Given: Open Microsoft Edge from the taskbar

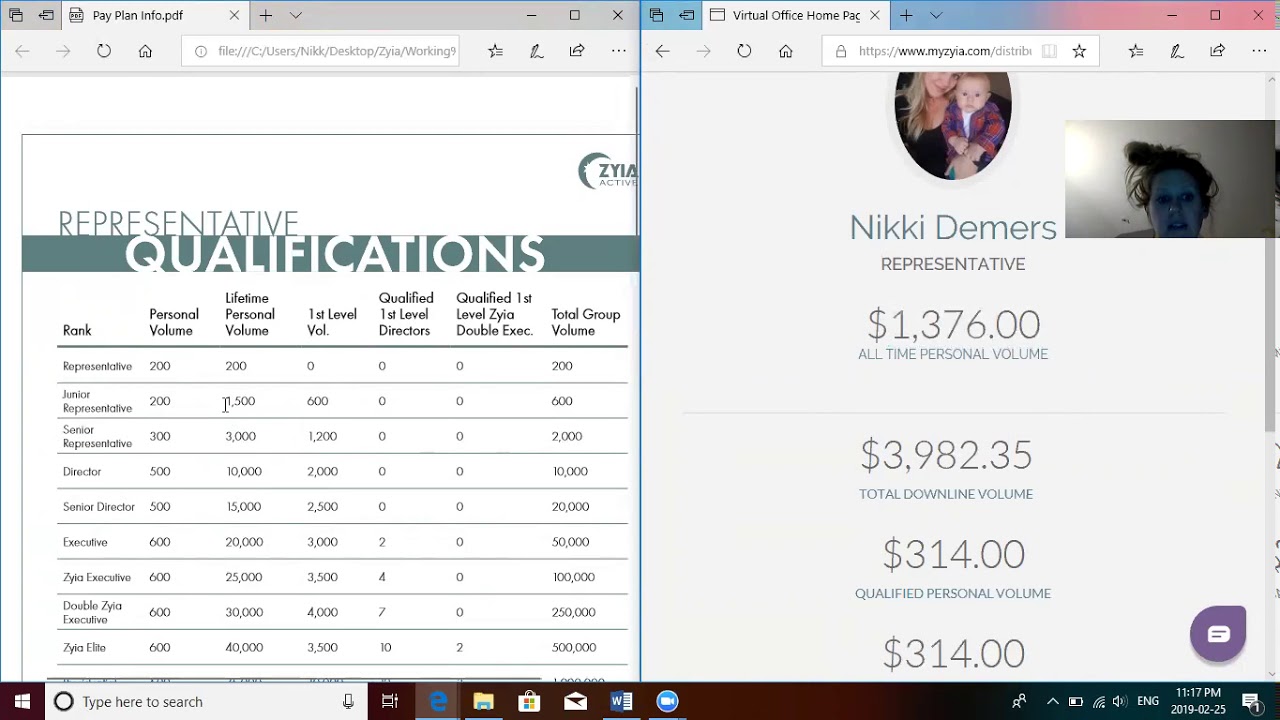Looking at the screenshot, I should [438, 701].
